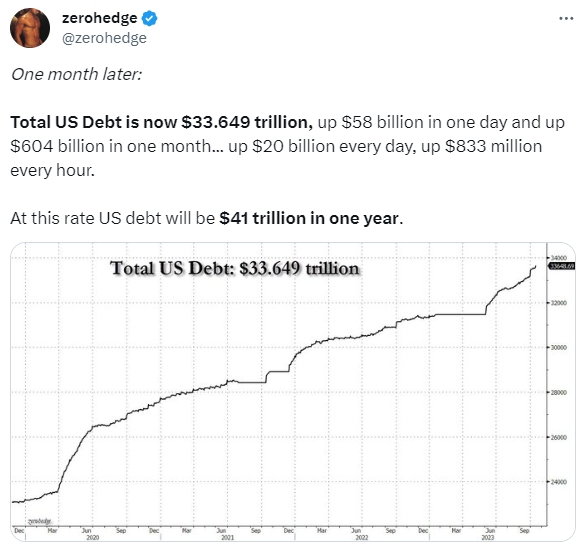Click the 34000 y-axis tick label

[x=559, y=258]
